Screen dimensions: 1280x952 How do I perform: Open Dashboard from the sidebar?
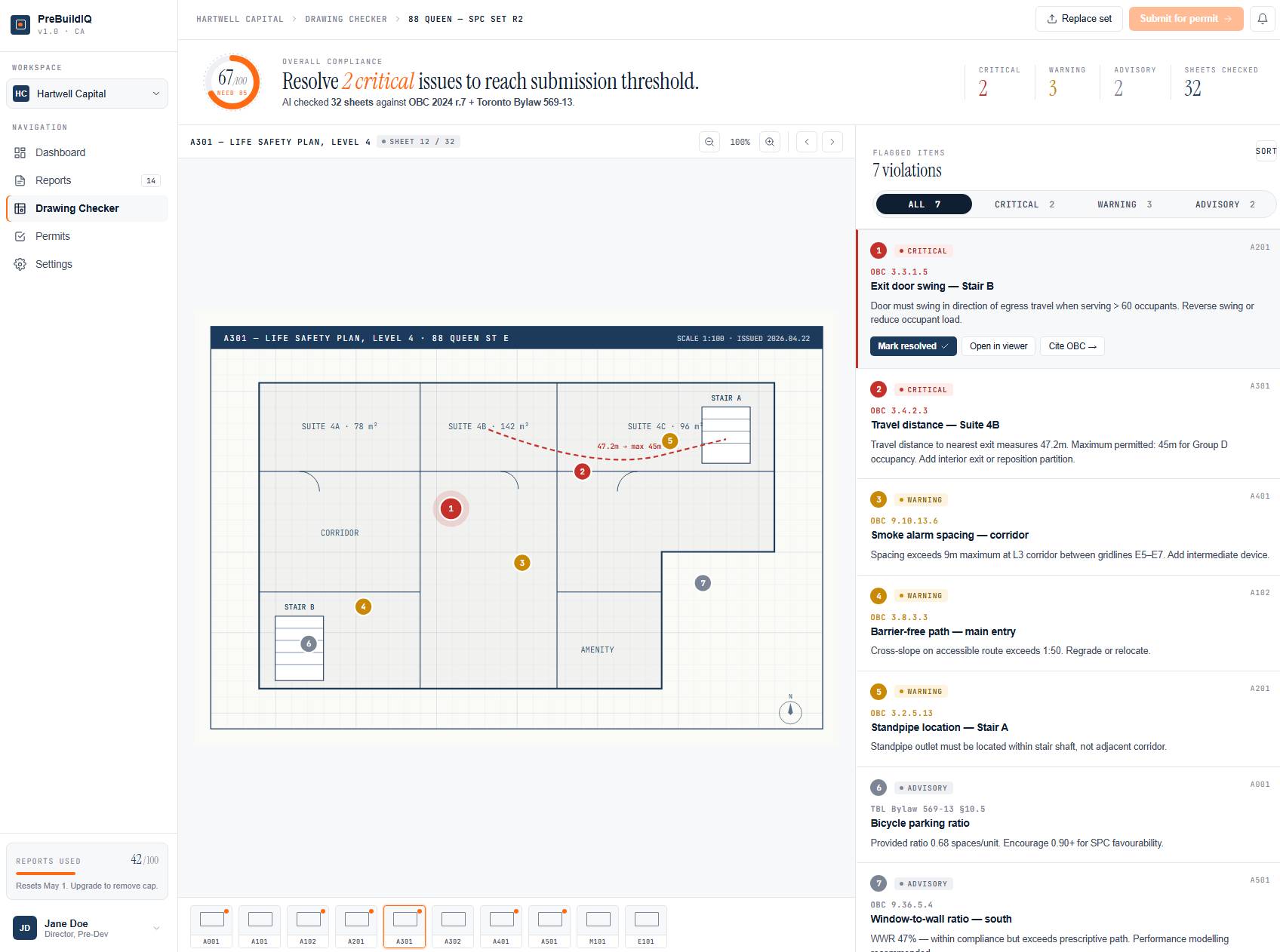(60, 152)
